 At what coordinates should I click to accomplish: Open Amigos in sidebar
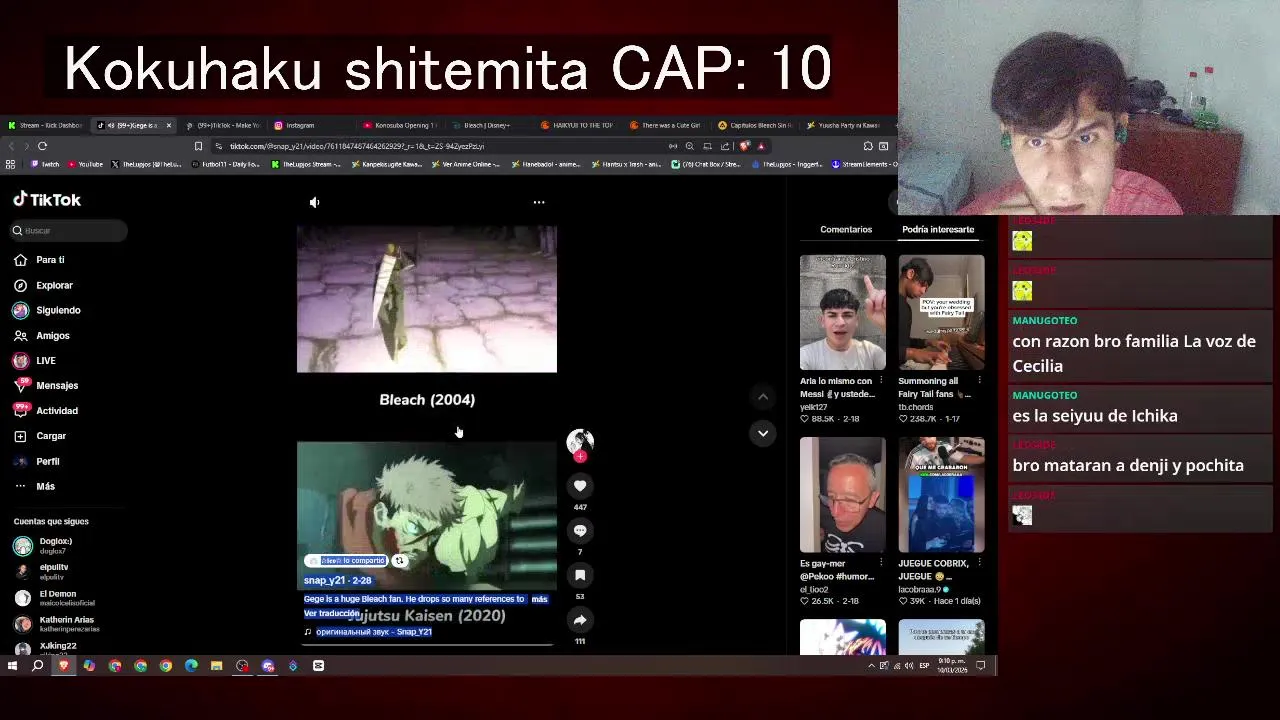coord(42,336)
